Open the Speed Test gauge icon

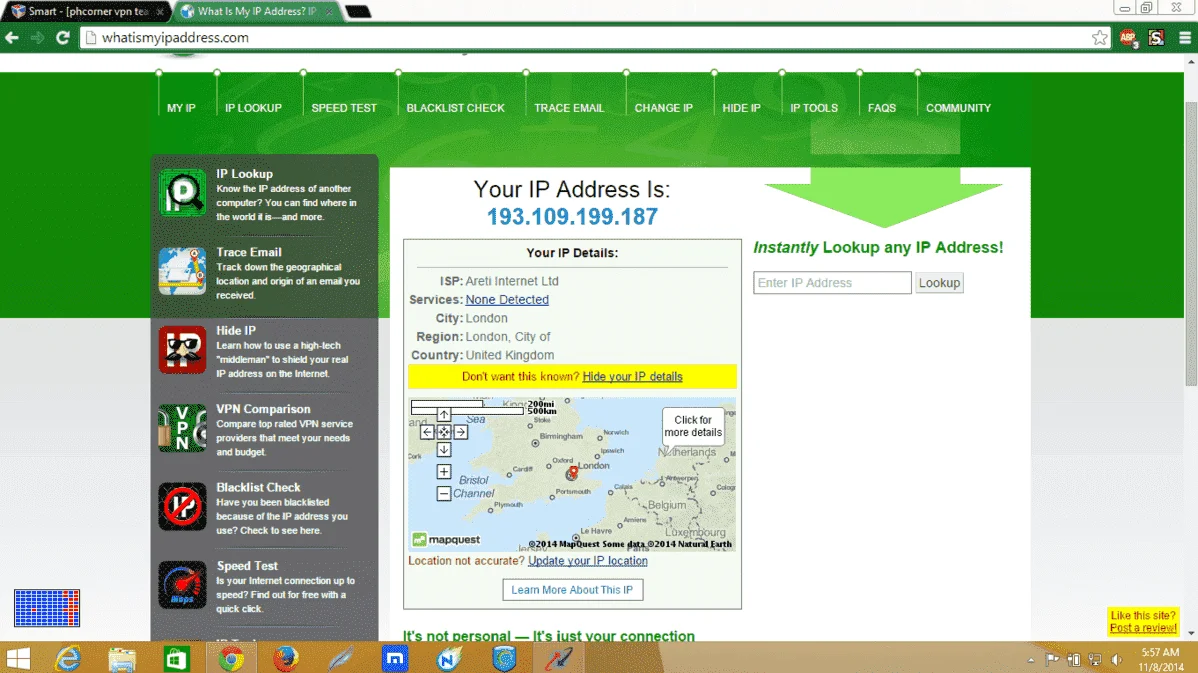coord(183,585)
